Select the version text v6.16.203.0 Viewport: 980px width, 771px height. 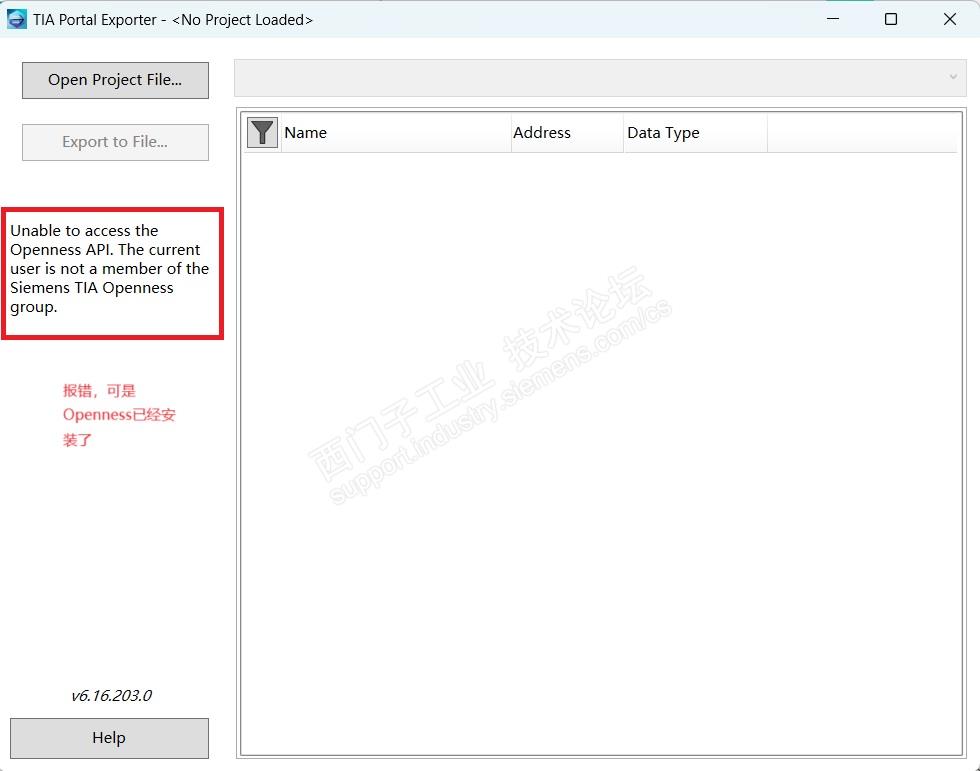(111, 695)
